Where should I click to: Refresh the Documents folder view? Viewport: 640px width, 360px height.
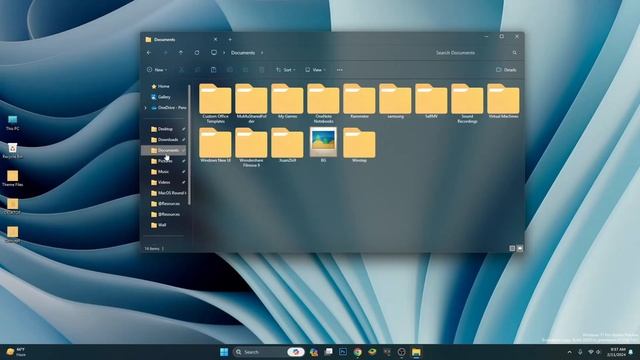[197, 53]
